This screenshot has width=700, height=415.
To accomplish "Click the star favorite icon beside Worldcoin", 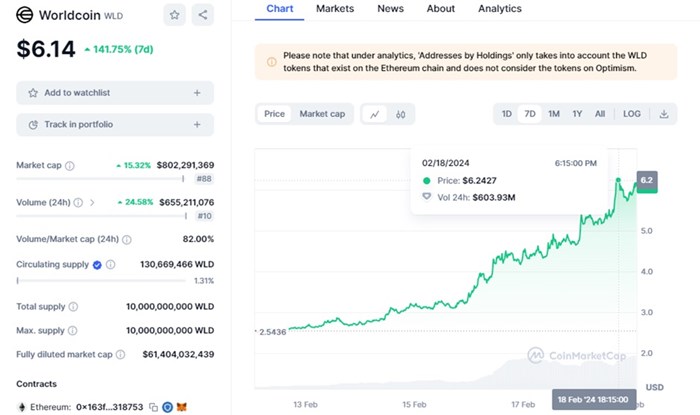I will tap(175, 15).
